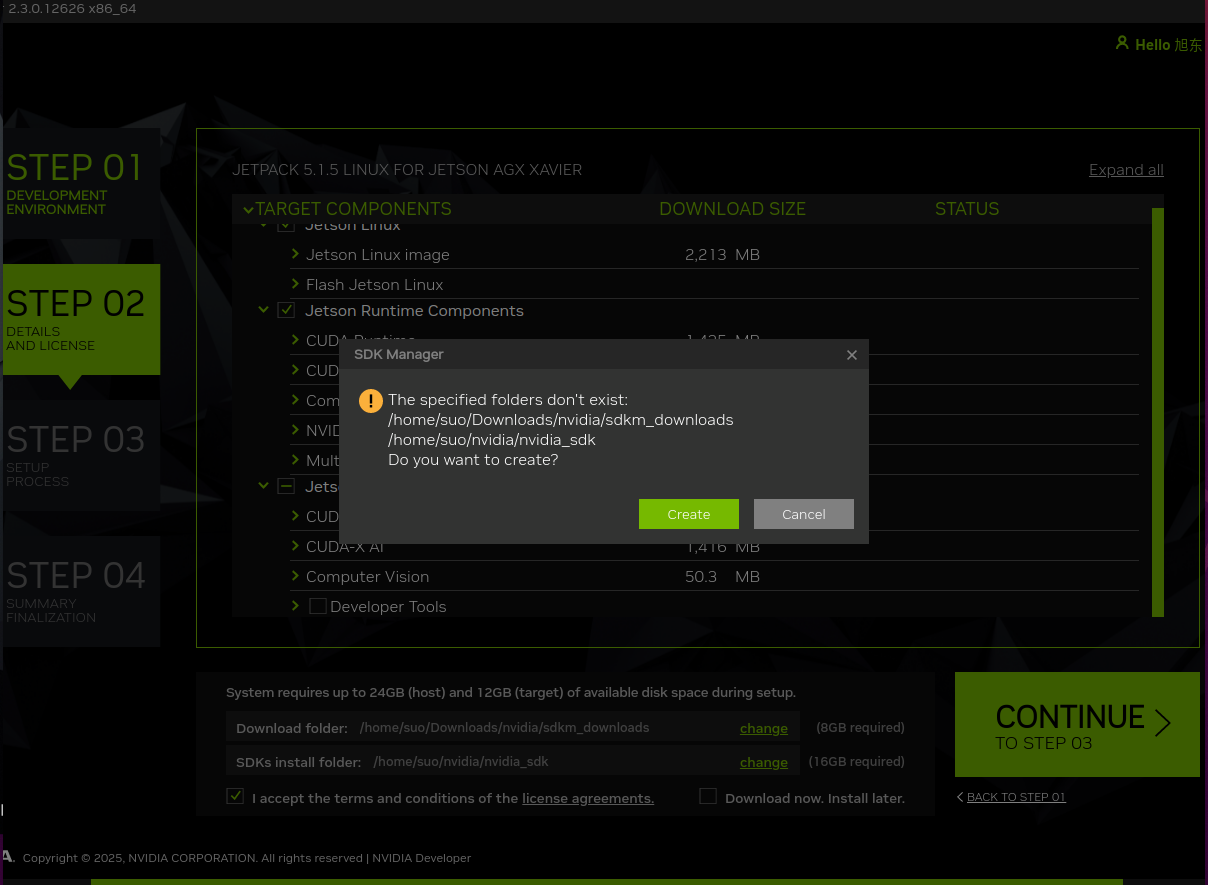Viewport: 1208px width, 885px height.
Task: Enable the Developer Tools checkbox
Action: click(x=318, y=606)
